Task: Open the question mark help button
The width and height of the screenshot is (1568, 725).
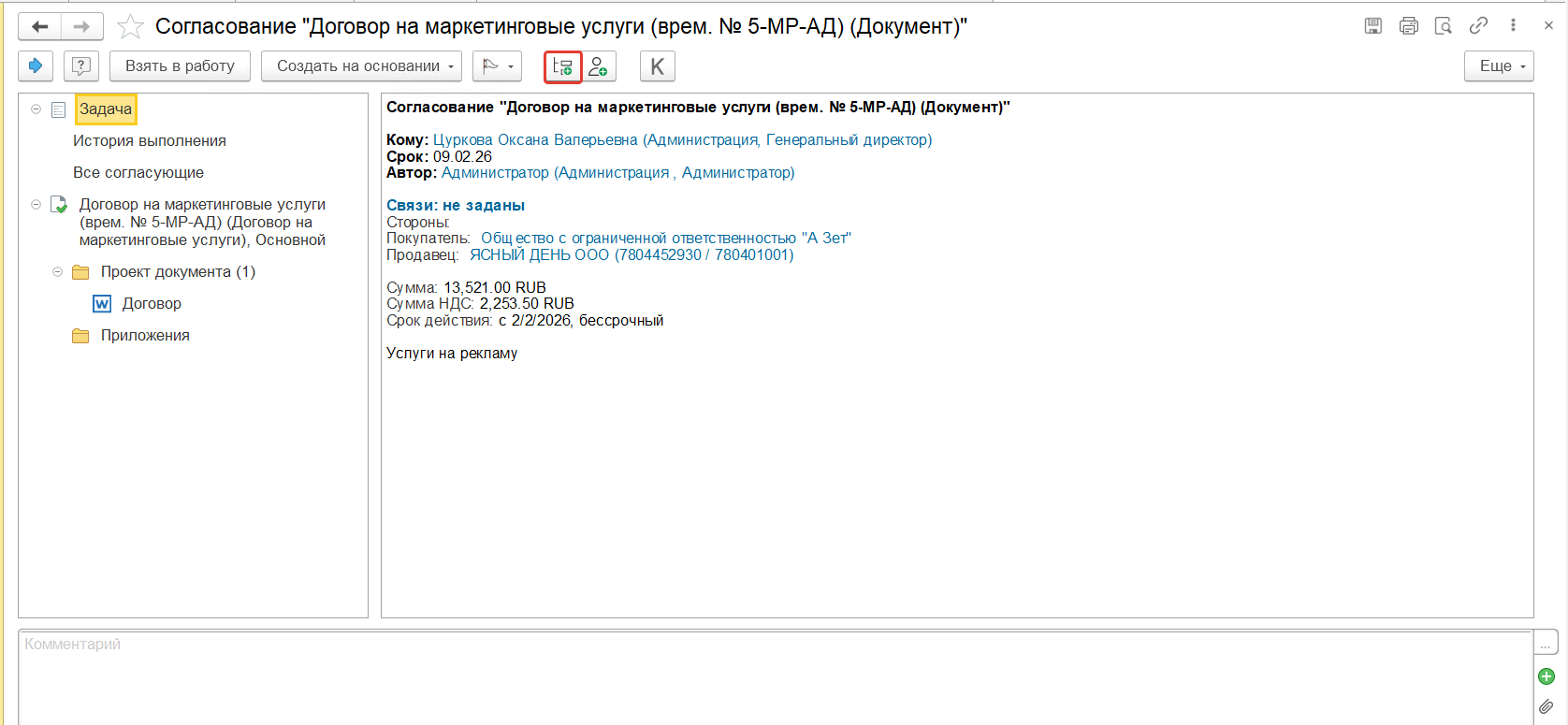Action: (81, 66)
